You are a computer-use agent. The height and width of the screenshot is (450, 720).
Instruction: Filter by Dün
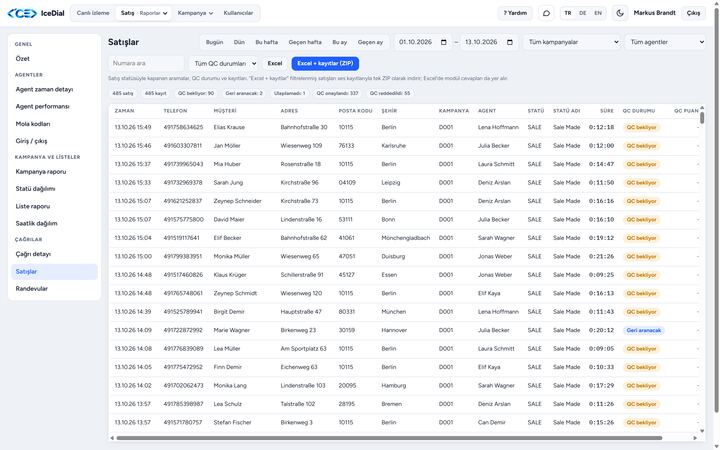(239, 42)
